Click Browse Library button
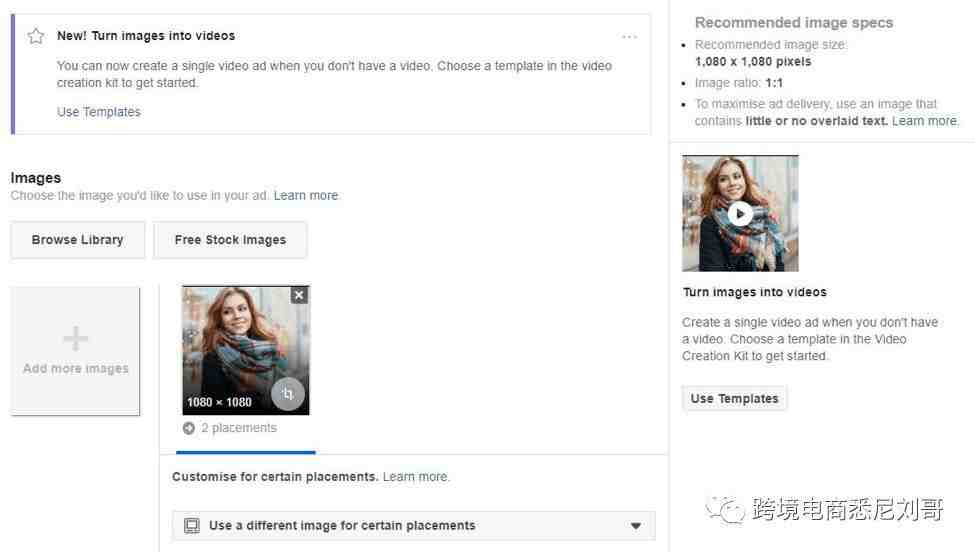The image size is (975, 552). (78, 240)
